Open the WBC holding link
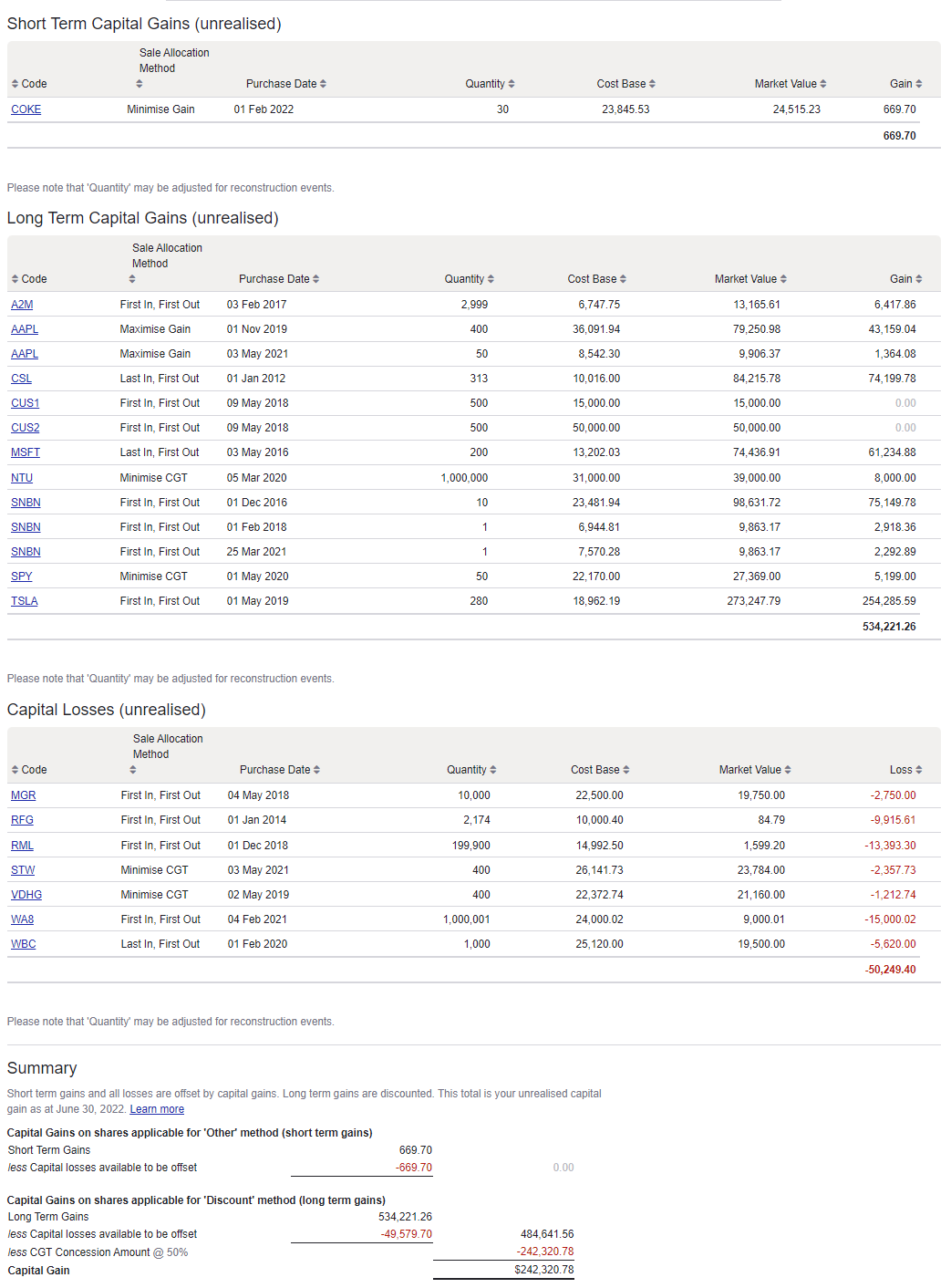Screen dimensions: 951x1288 tap(22, 943)
